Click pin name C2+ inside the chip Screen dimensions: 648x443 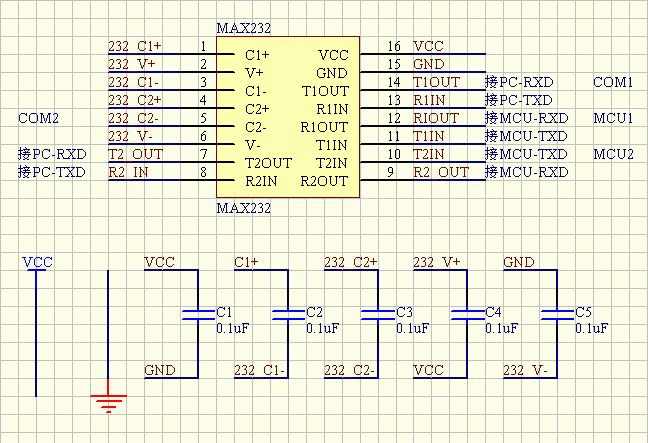point(257,109)
